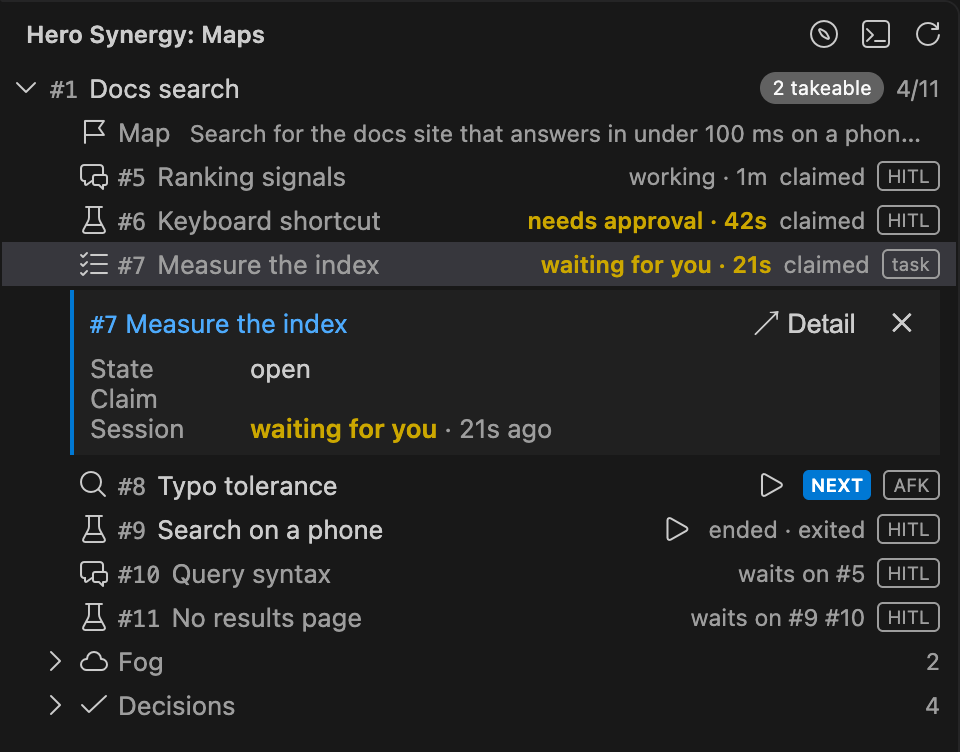Collapse the #1 Docs search group
The image size is (960, 752).
pyautogui.click(x=26, y=88)
